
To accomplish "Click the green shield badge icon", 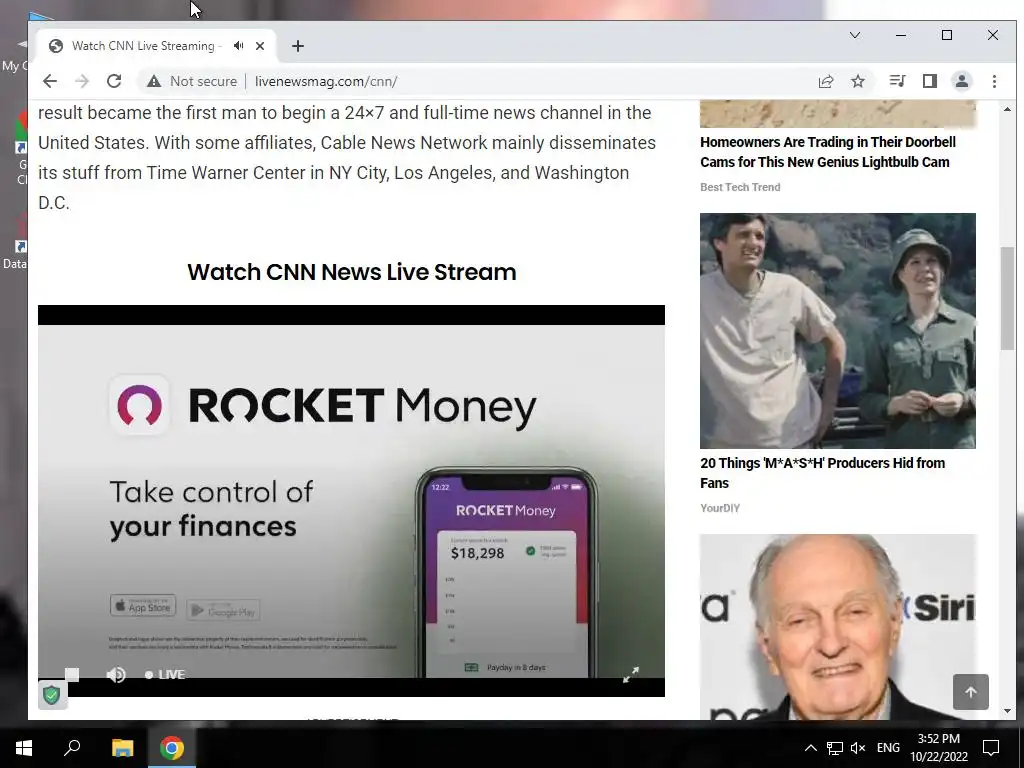I will tap(52, 694).
